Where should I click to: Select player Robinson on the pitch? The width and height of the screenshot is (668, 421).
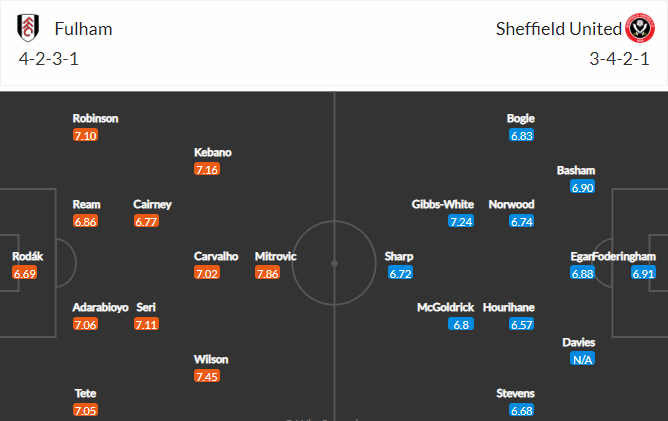coord(95,118)
